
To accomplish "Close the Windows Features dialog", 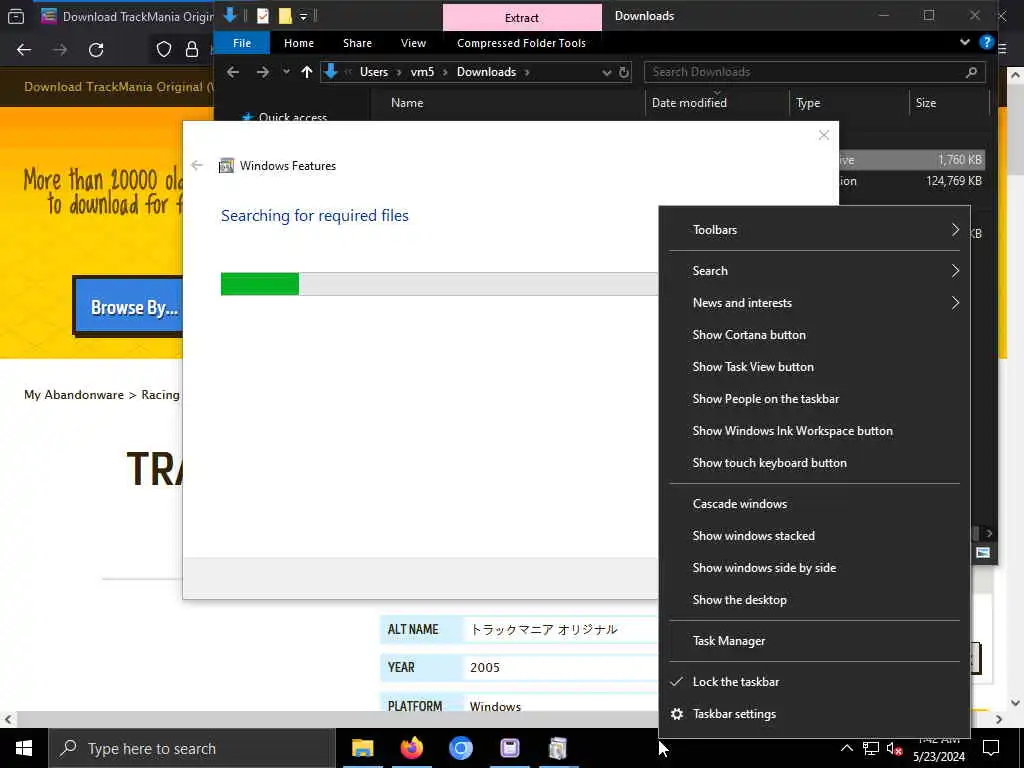I will (824, 135).
